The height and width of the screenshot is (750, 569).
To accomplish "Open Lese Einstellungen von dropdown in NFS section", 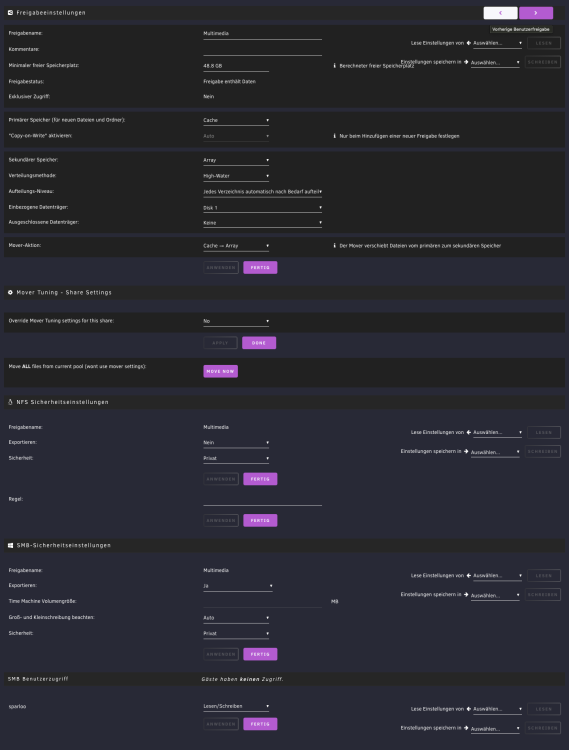I will (498, 433).
